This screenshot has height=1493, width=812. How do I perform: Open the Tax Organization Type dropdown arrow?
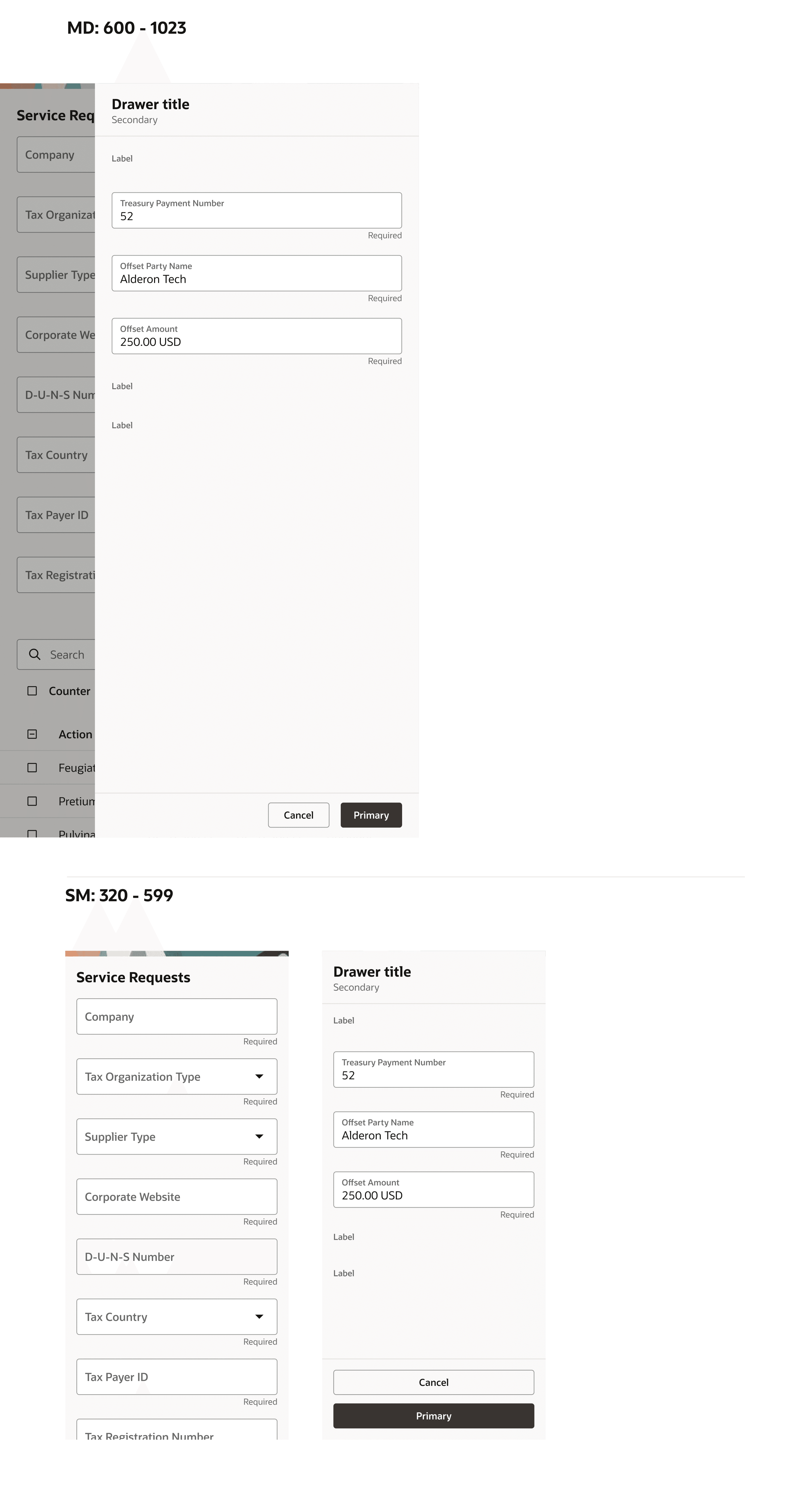(259, 1076)
